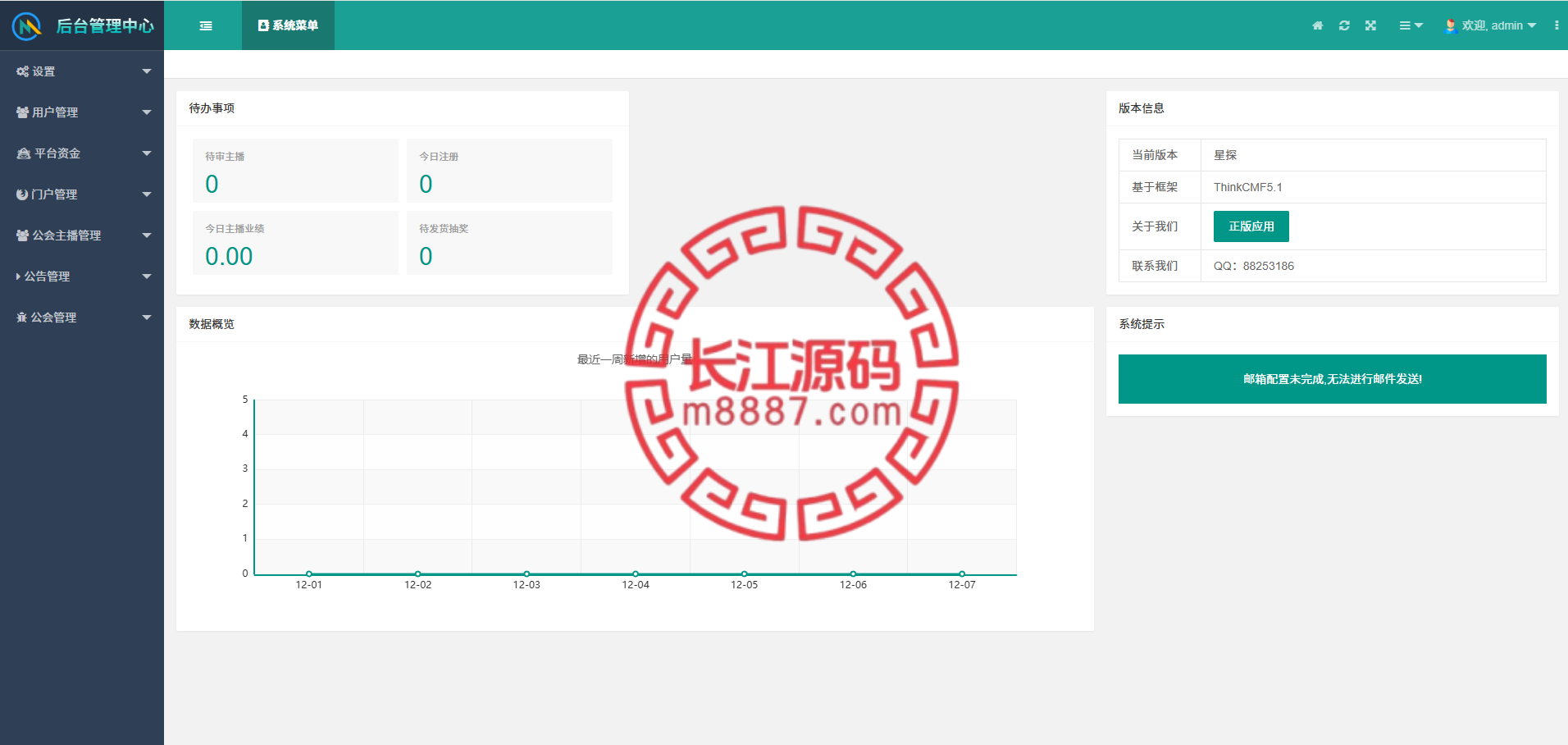The width and height of the screenshot is (1568, 745).
Task: Click the 12-07 x-axis date label
Action: [x=962, y=585]
